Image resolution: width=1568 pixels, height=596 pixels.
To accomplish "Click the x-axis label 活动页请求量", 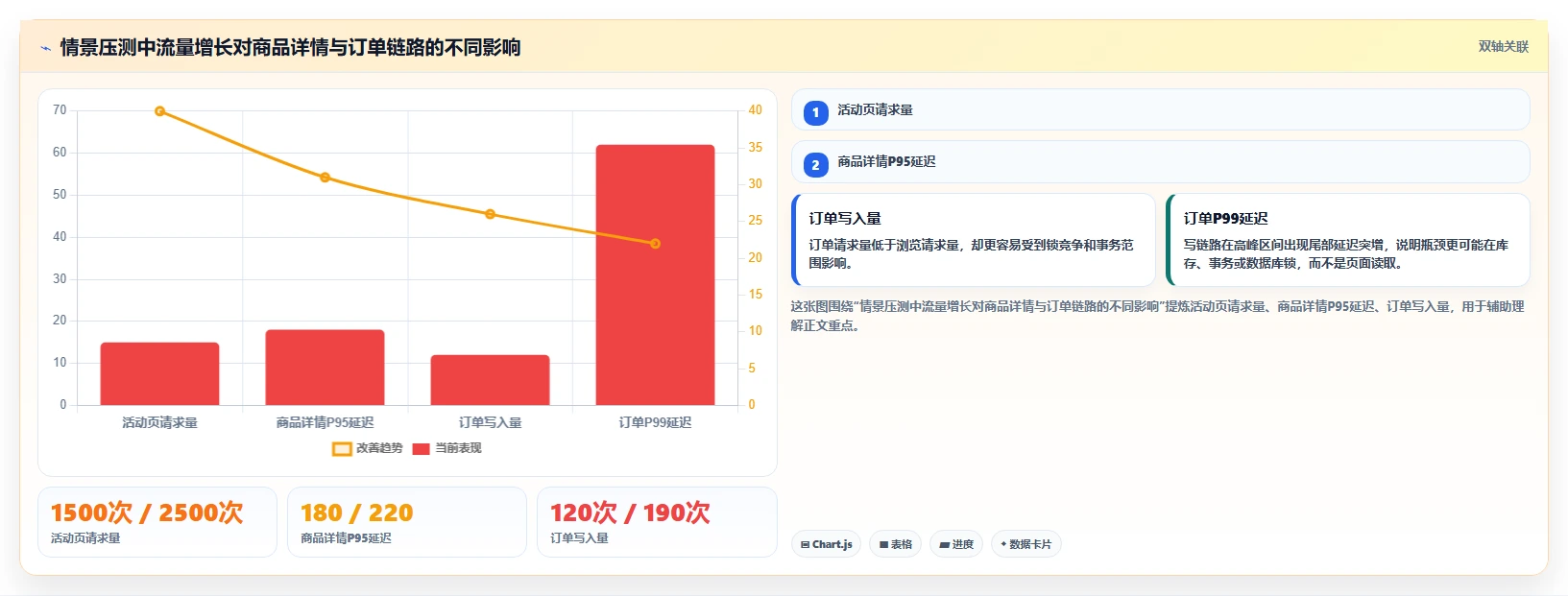I will tap(159, 422).
